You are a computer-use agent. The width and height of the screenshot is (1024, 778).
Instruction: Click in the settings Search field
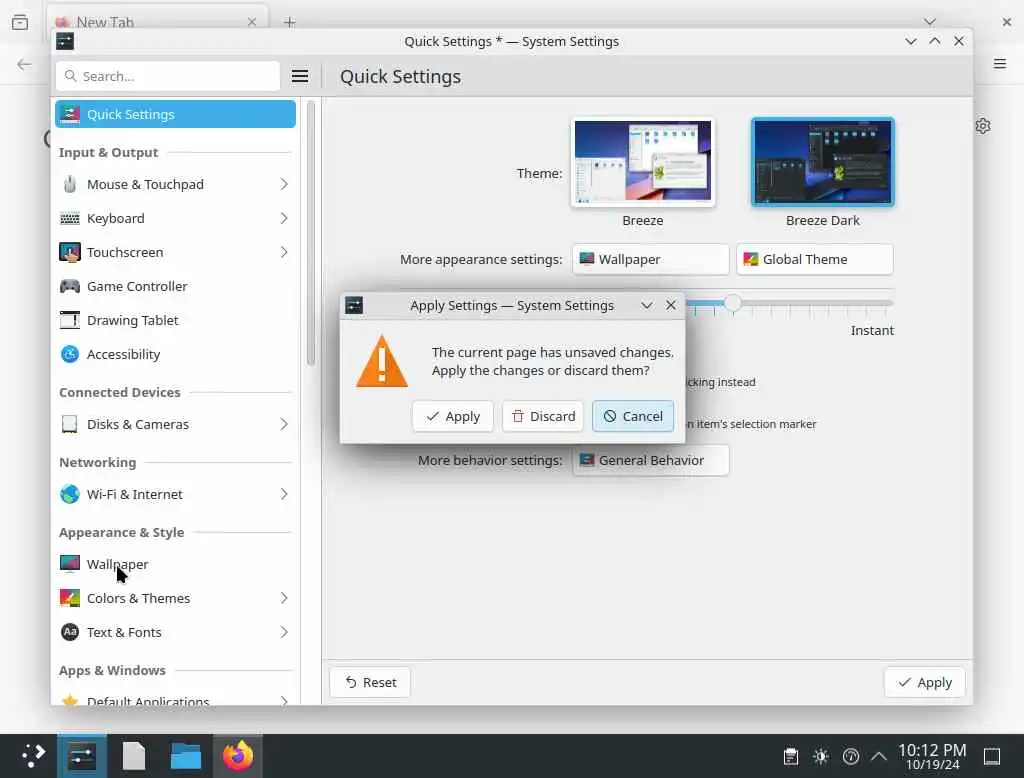tap(168, 76)
